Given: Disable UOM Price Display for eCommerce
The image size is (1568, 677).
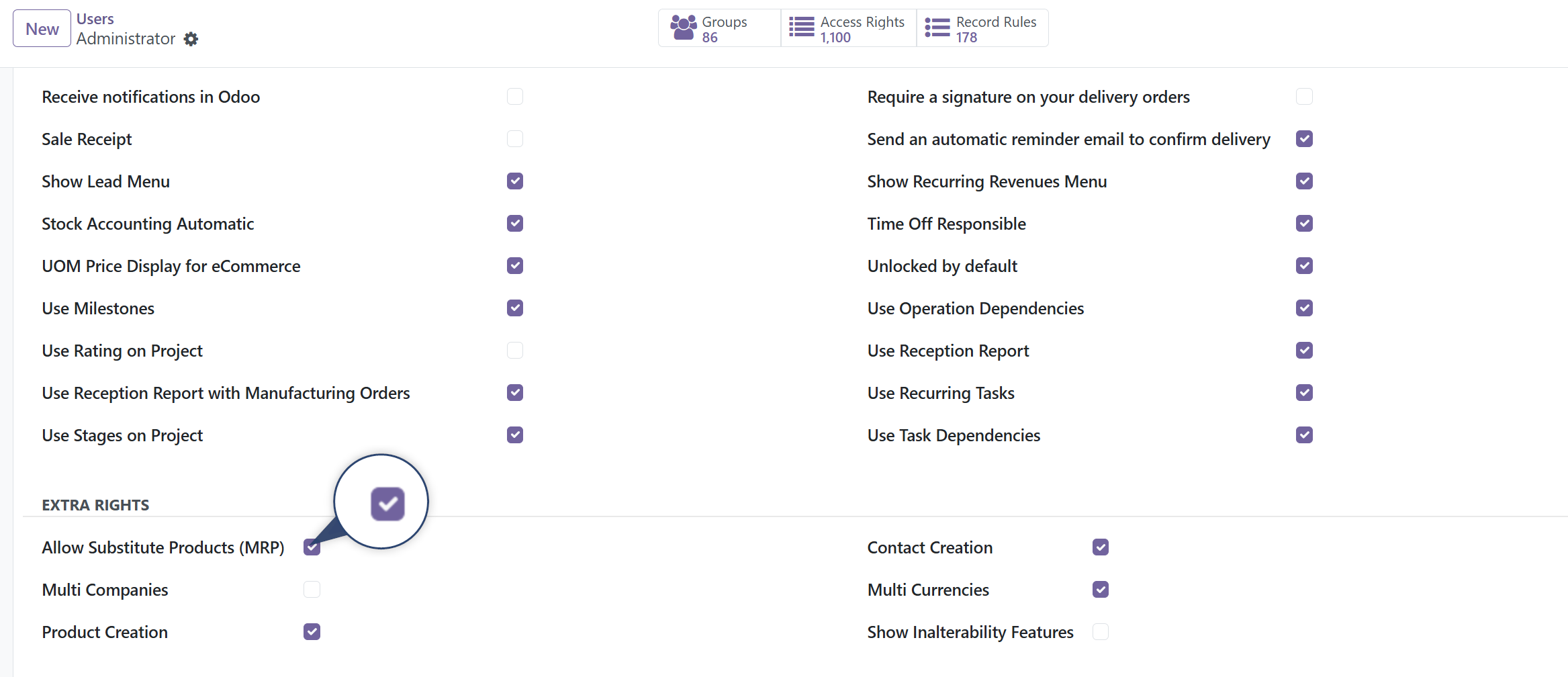Looking at the screenshot, I should (514, 265).
